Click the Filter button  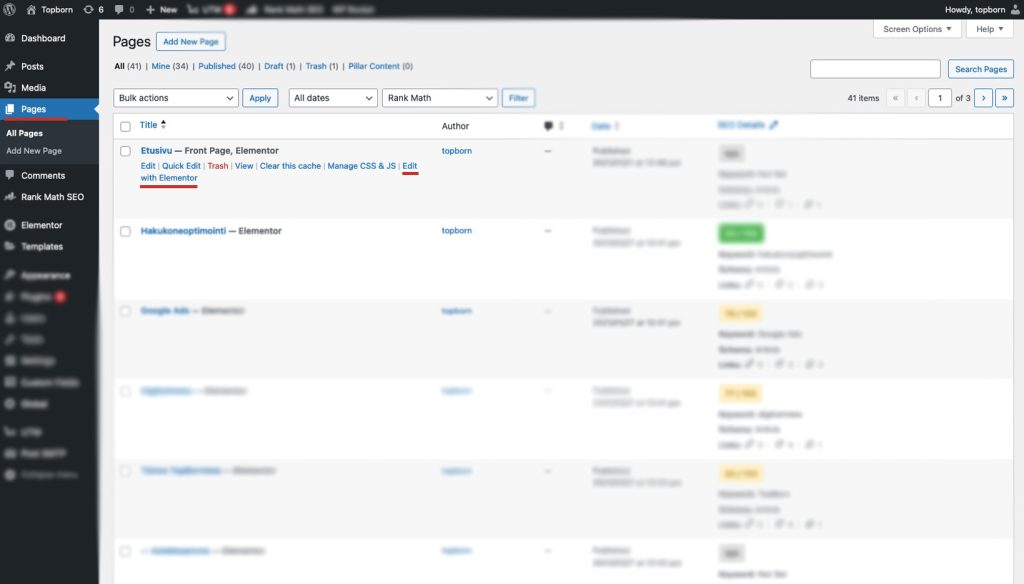pyautogui.click(x=519, y=97)
